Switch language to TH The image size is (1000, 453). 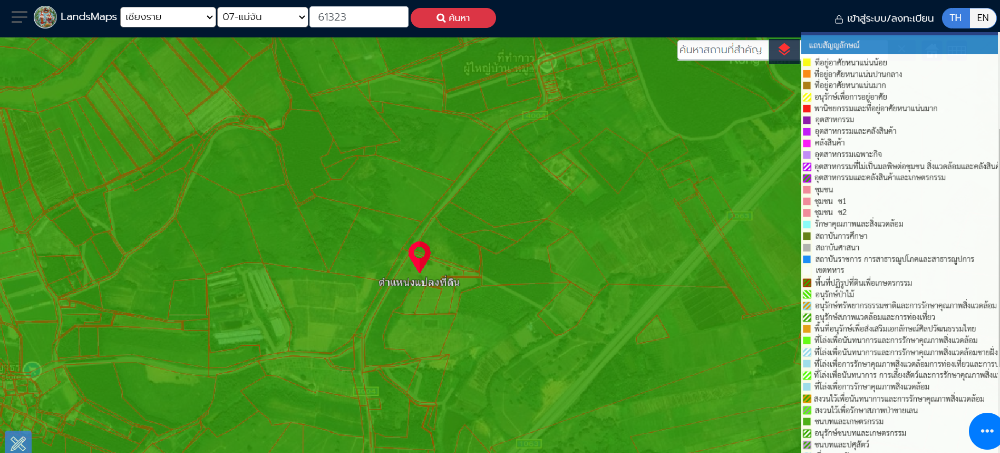[x=955, y=18]
